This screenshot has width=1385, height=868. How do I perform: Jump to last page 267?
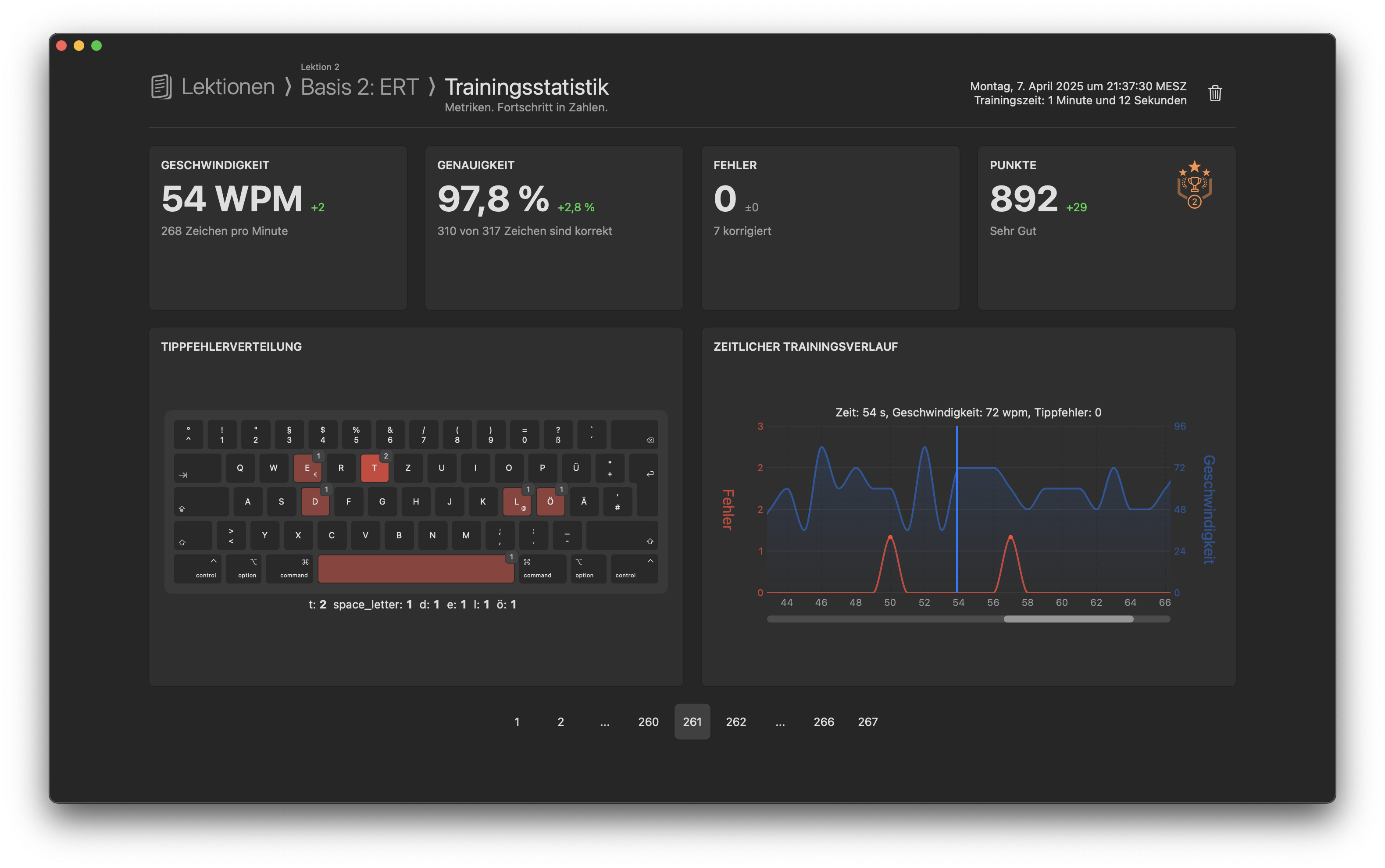point(867,722)
